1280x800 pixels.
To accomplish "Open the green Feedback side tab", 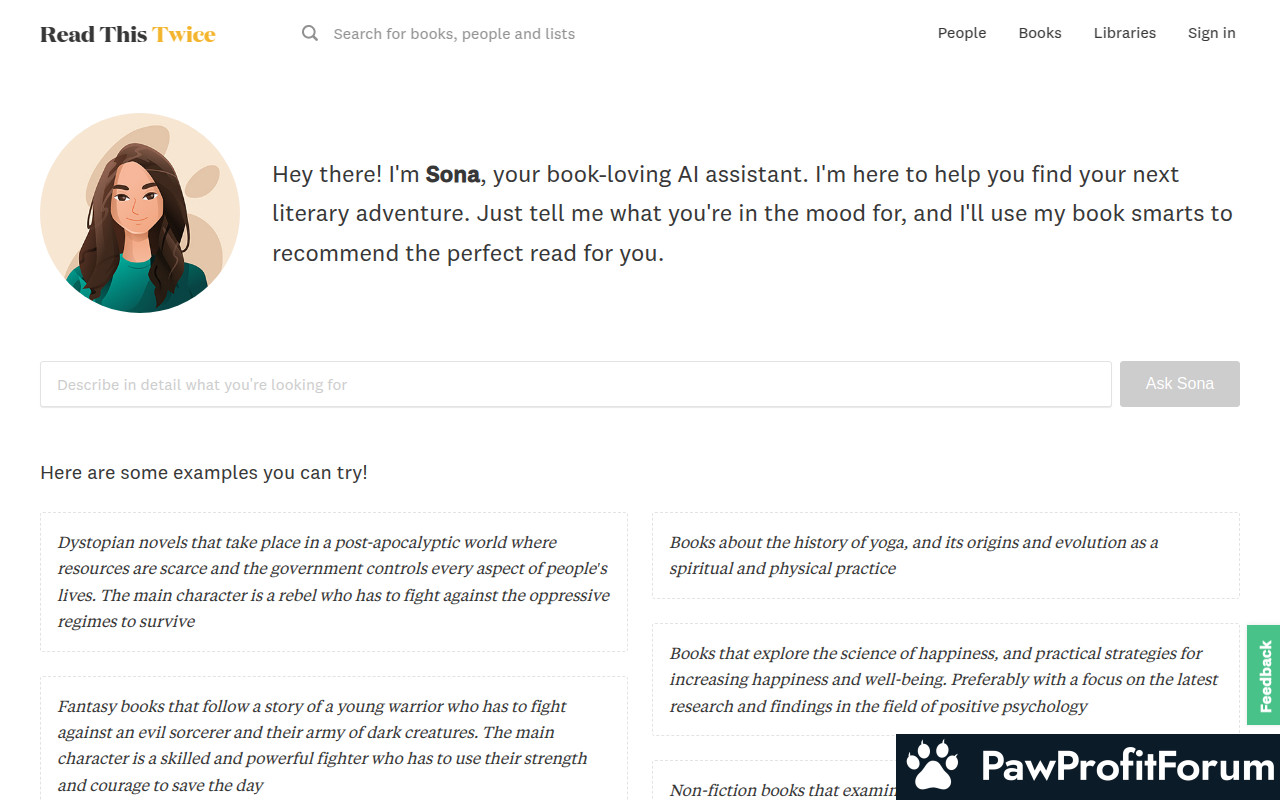I will (1264, 675).
